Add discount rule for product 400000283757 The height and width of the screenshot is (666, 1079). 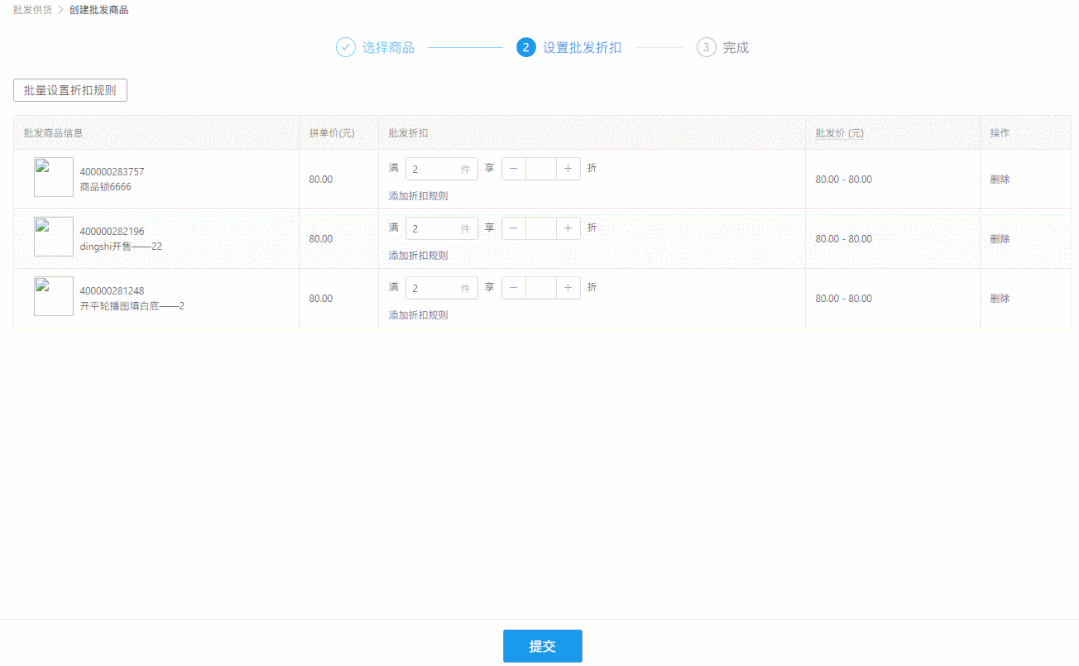coord(418,196)
